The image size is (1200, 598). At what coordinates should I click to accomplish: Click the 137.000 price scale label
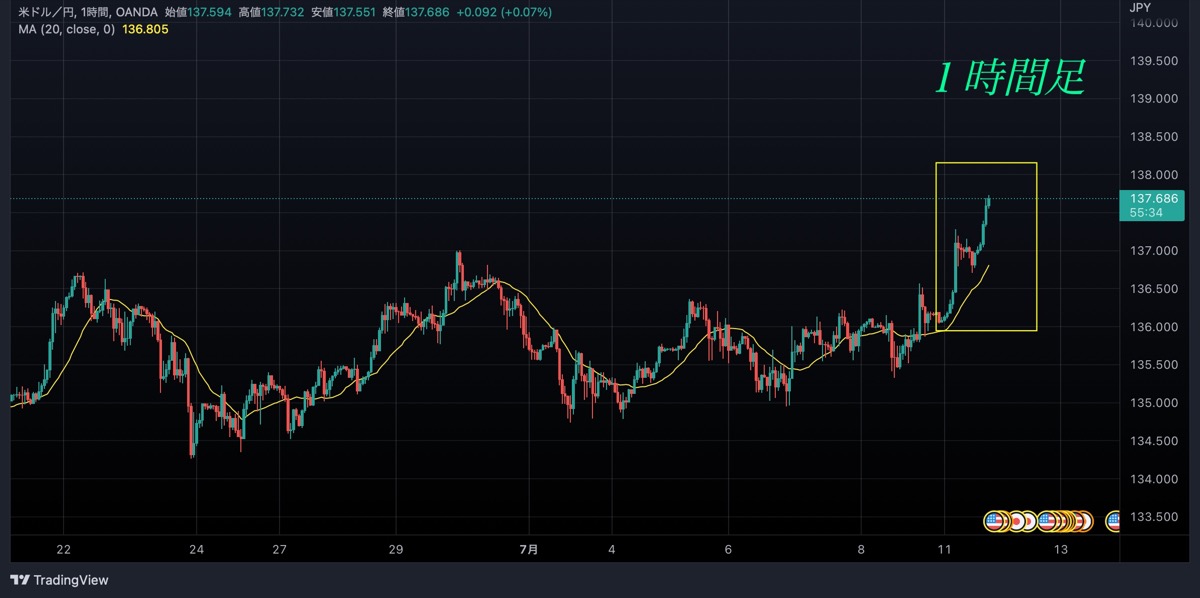coord(1152,251)
